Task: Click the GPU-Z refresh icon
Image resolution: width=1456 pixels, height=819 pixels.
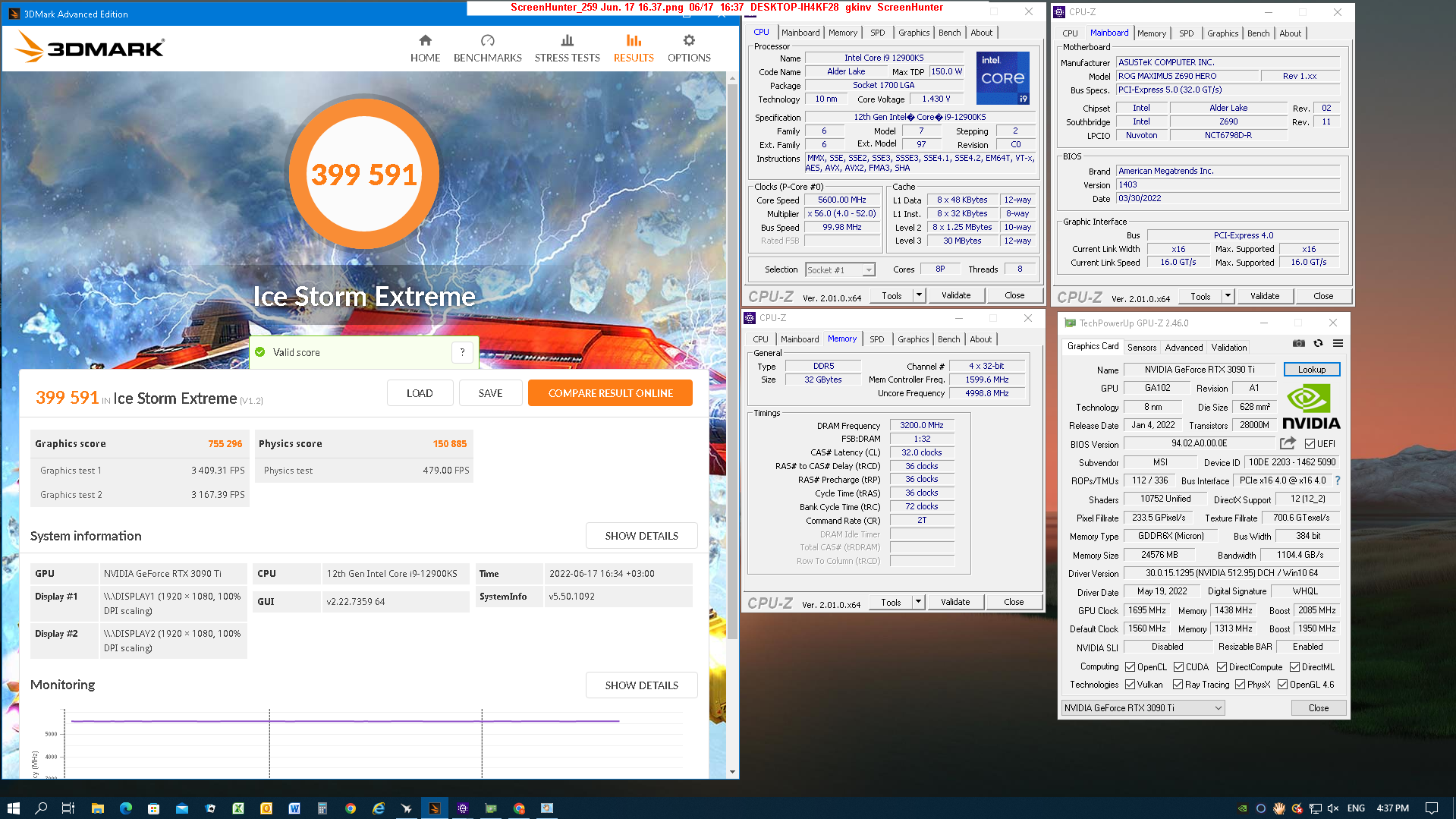Action: click(x=1319, y=344)
